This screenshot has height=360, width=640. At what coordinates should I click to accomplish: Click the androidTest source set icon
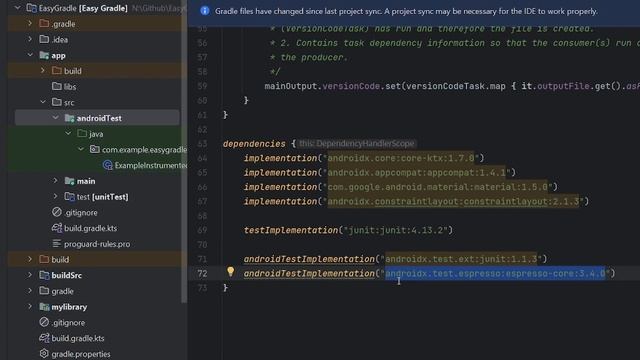69,118
